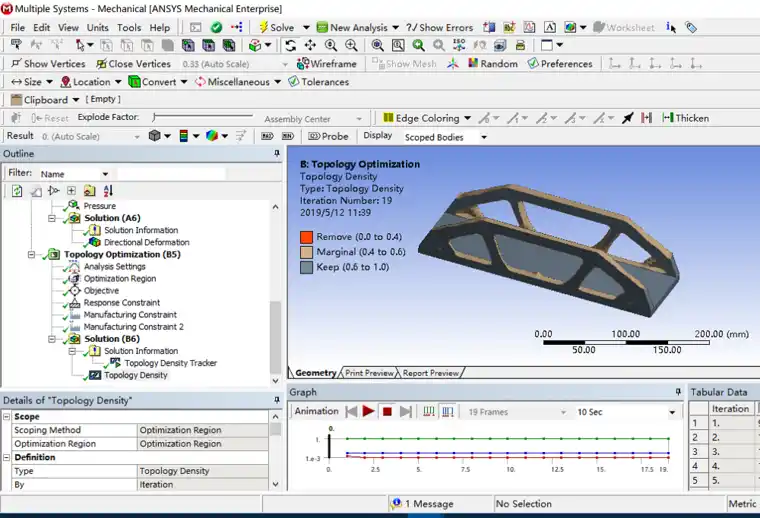Collapse the Definition section in Details
This screenshot has height=518, width=760.
7,457
